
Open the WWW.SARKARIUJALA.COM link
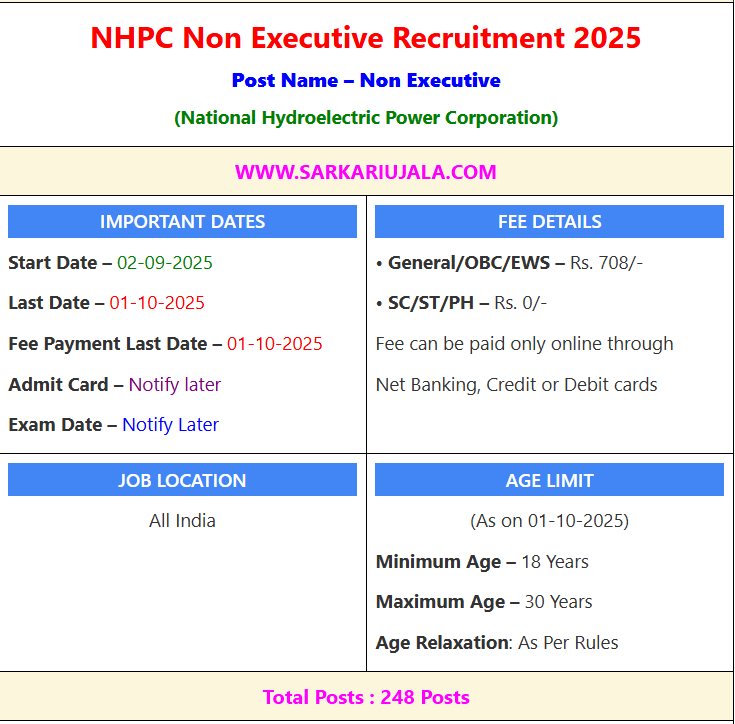pos(366,172)
